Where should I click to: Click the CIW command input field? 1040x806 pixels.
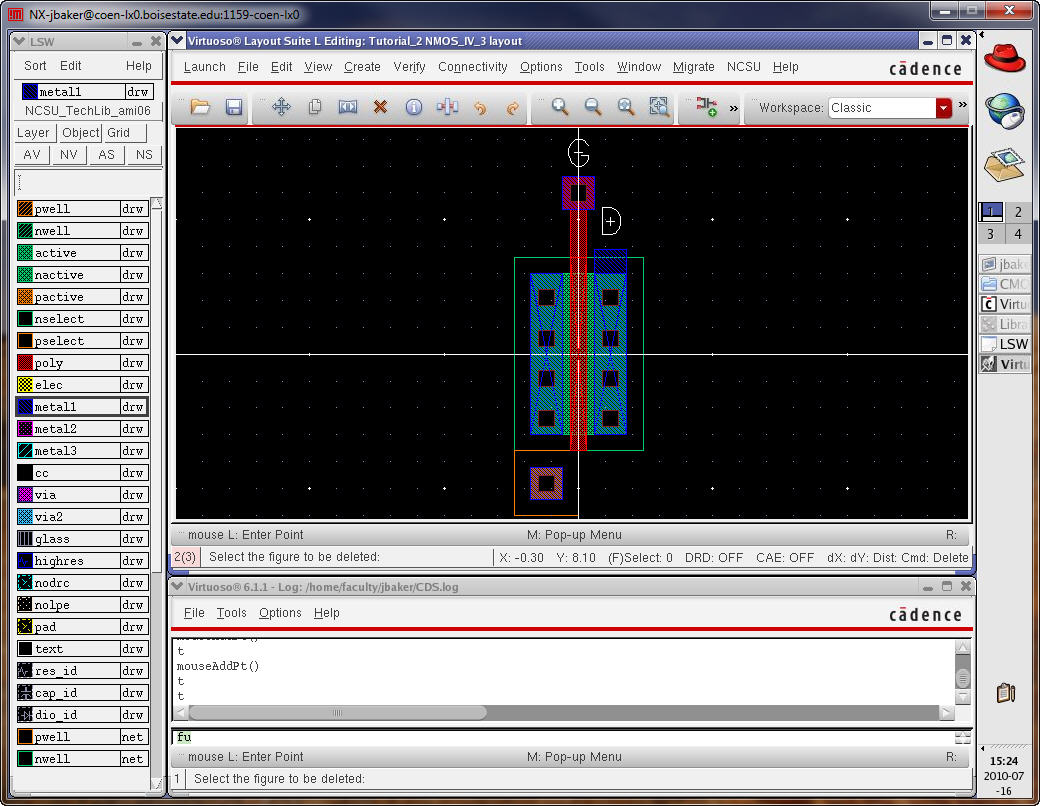point(560,737)
